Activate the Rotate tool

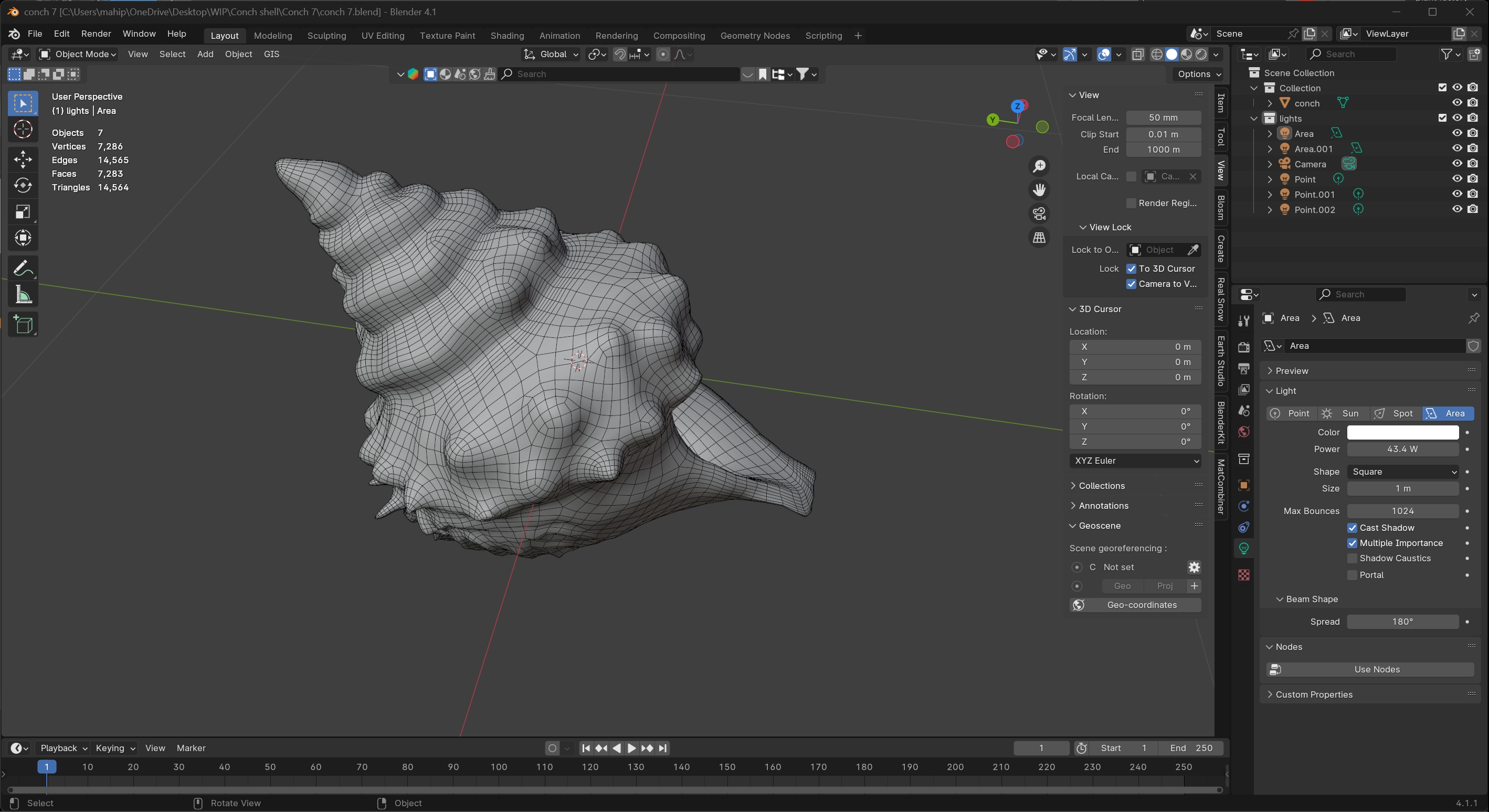pos(23,185)
